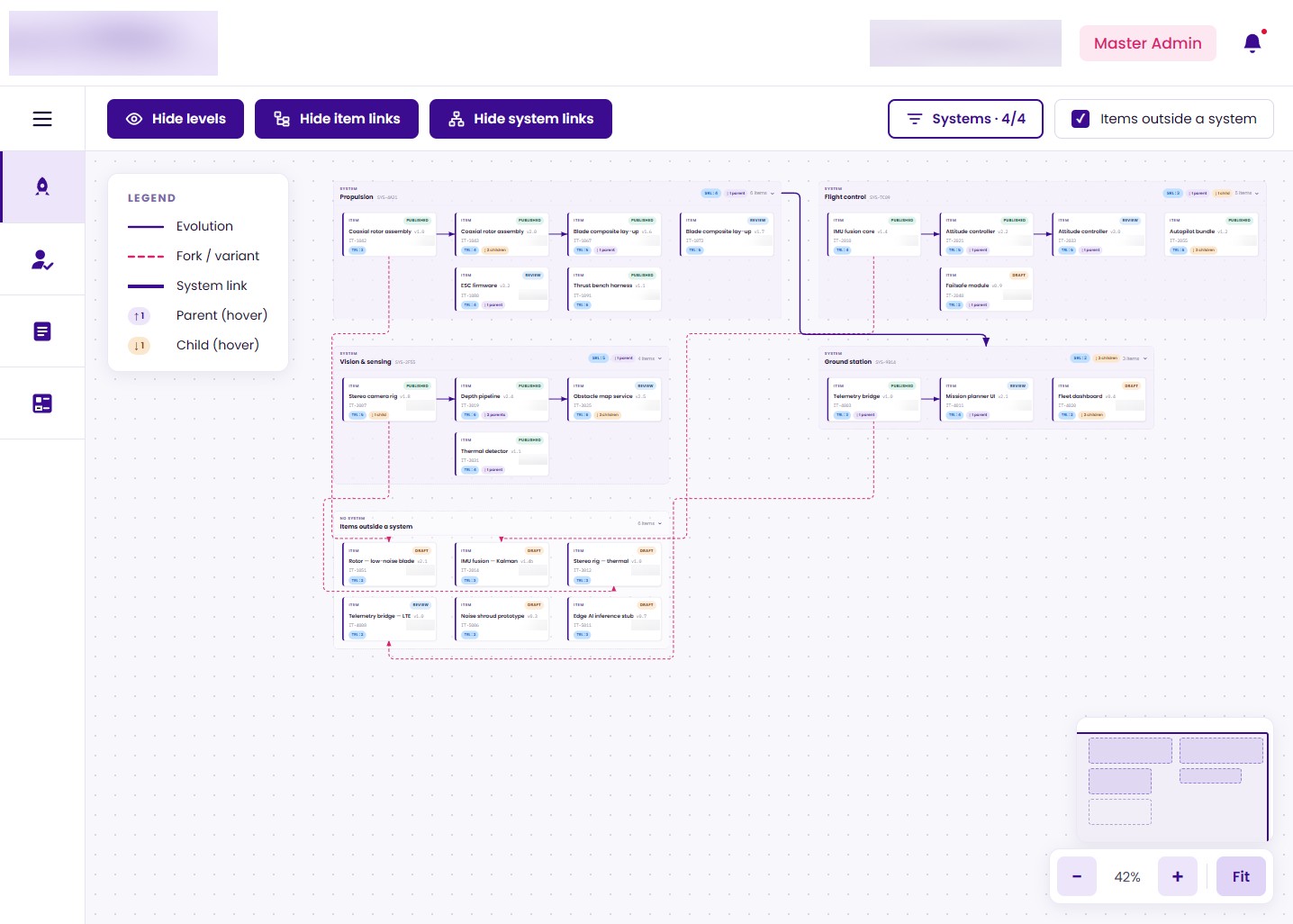The width and height of the screenshot is (1293, 924).
Task: Open Attitude controller v3.0 card
Action: 1099,234
